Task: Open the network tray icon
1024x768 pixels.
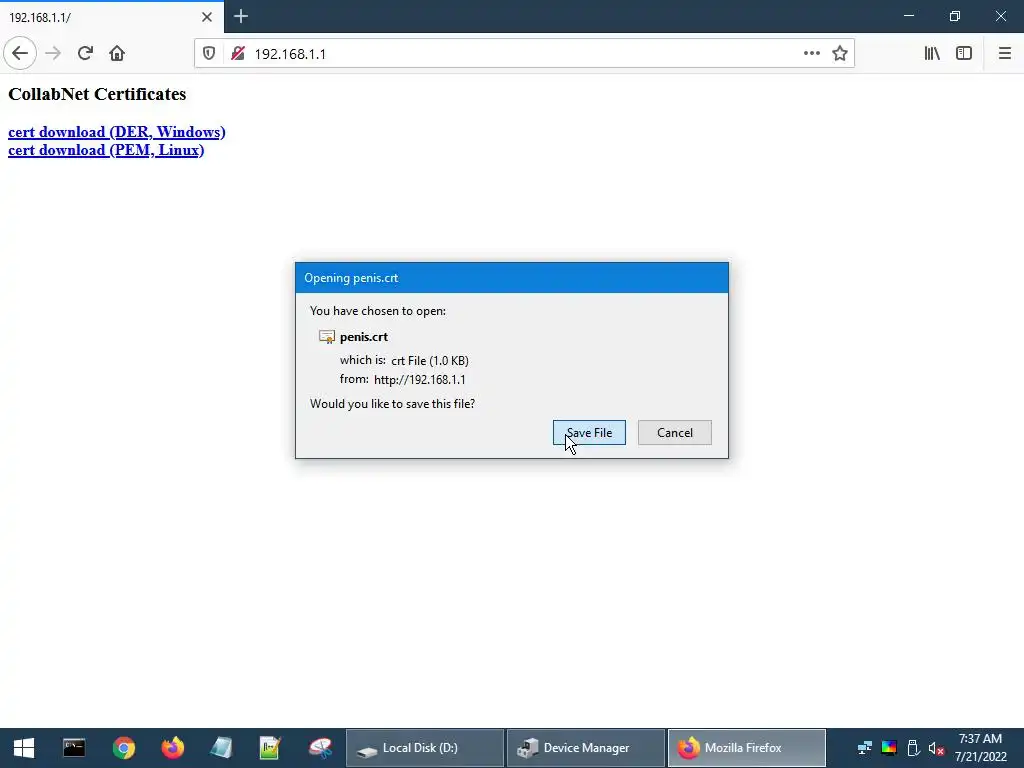Action: click(865, 748)
